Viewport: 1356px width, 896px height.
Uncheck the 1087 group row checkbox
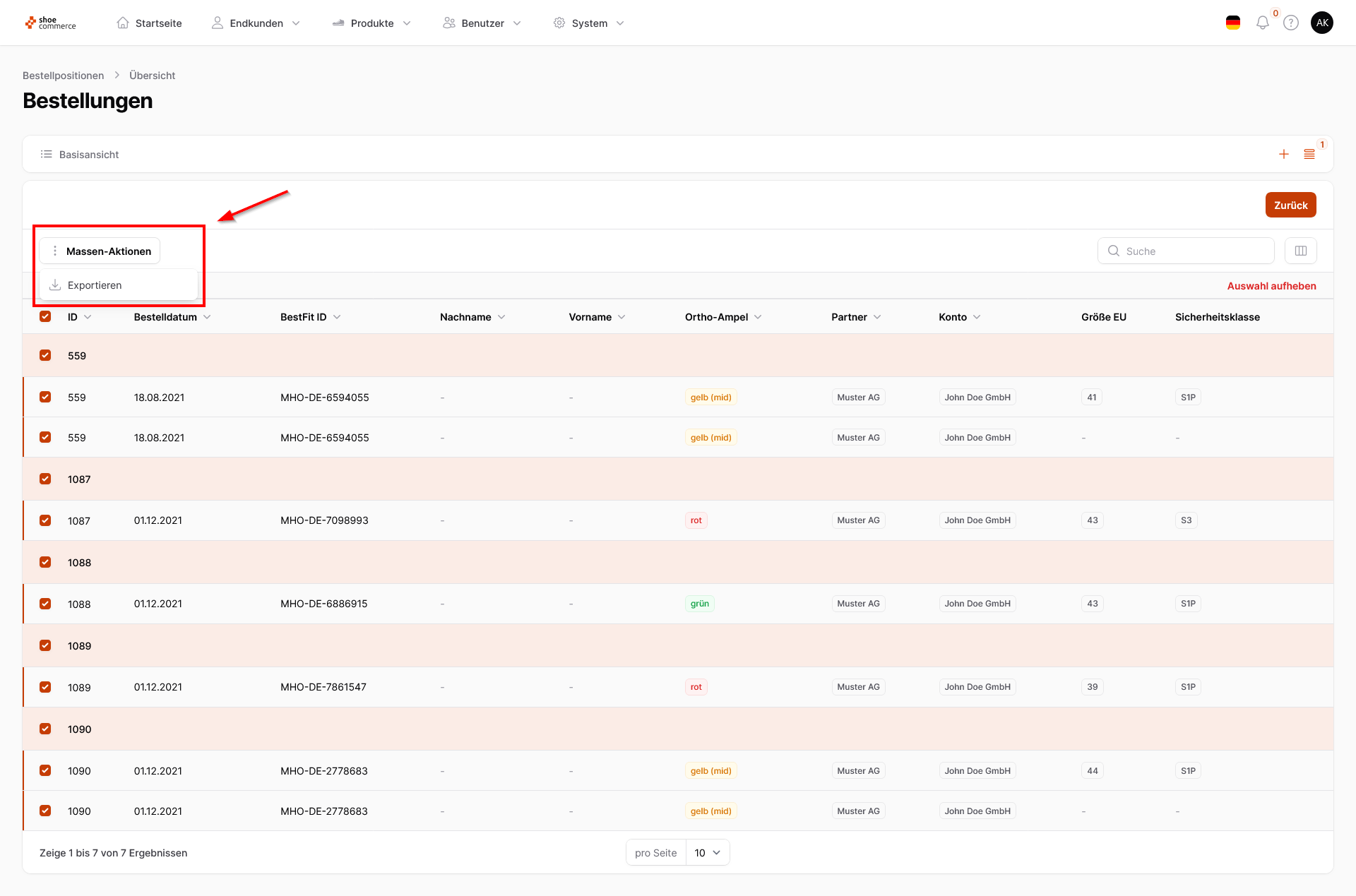tap(45, 479)
